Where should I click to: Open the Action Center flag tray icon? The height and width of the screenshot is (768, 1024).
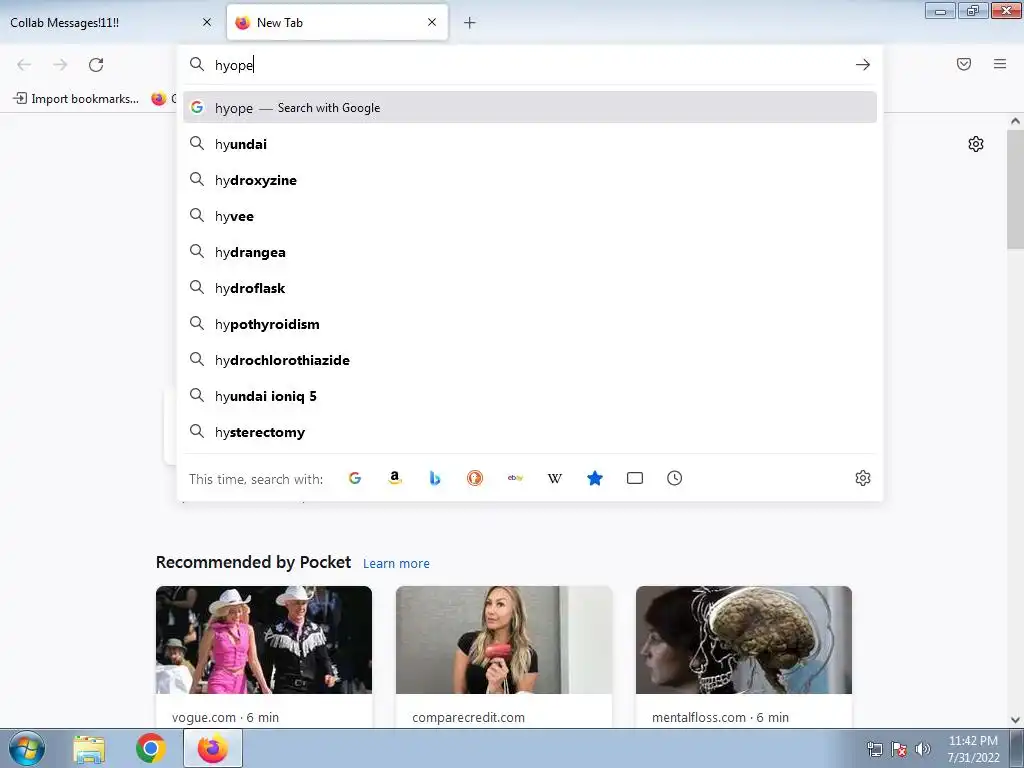click(x=899, y=749)
